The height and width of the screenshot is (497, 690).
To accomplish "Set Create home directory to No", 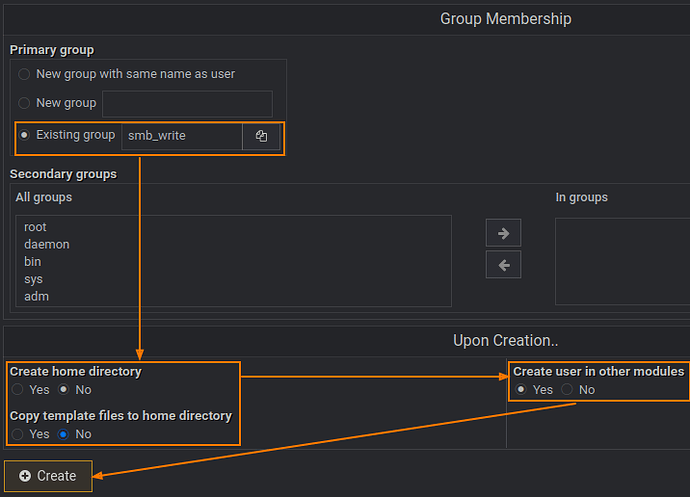I will (x=64, y=389).
